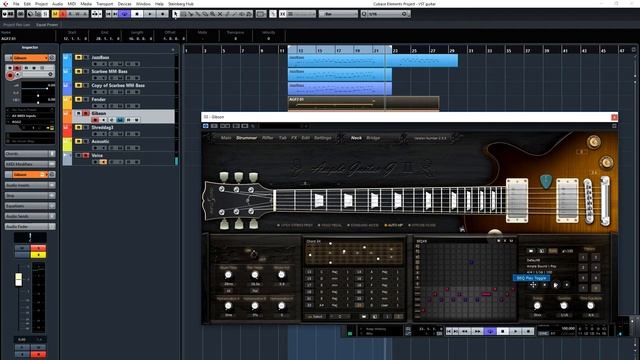Mute the Scarbee MM-Bass track
This screenshot has width=640, height=360.
click(78, 71)
